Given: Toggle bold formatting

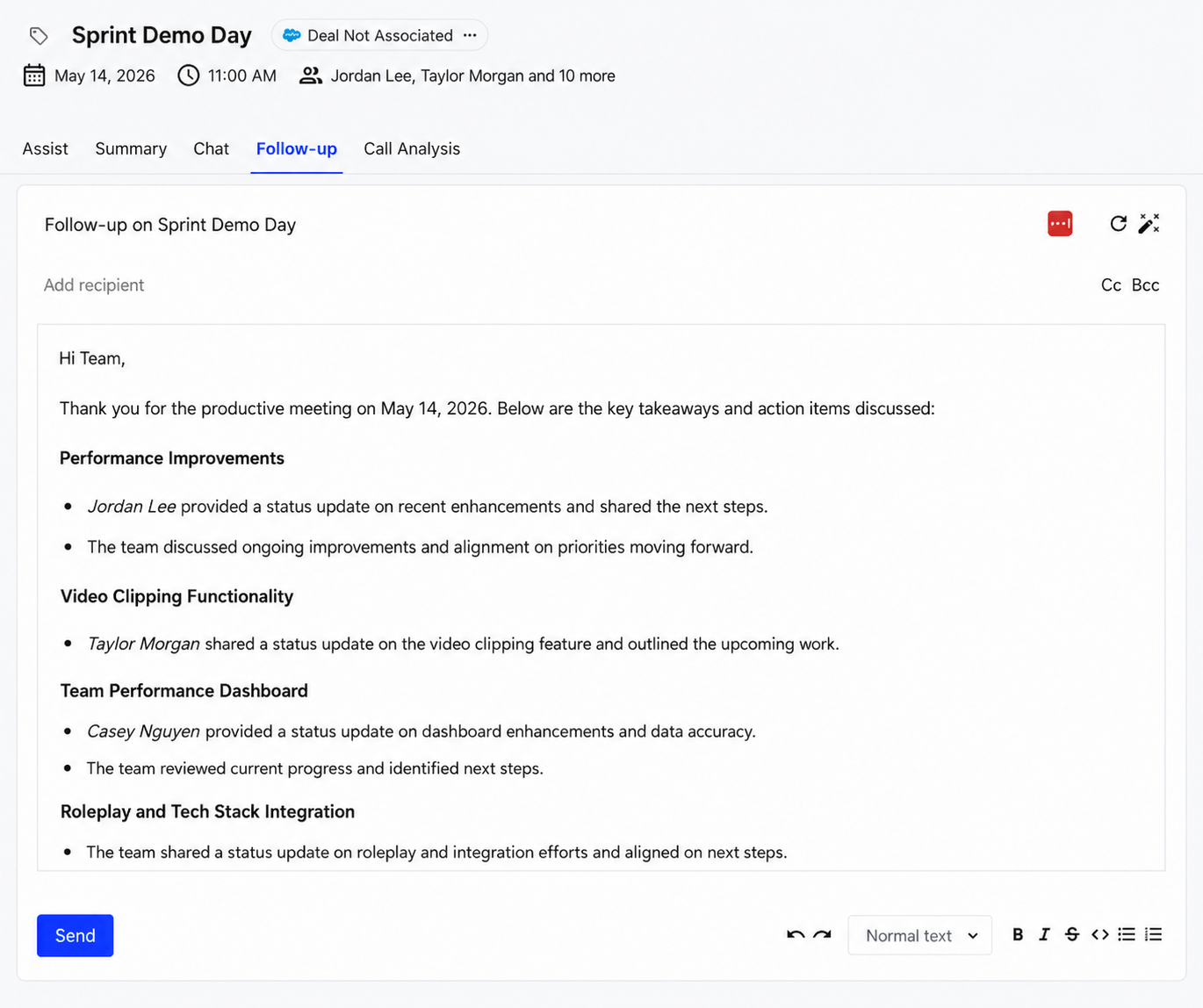Looking at the screenshot, I should pyautogui.click(x=1018, y=934).
